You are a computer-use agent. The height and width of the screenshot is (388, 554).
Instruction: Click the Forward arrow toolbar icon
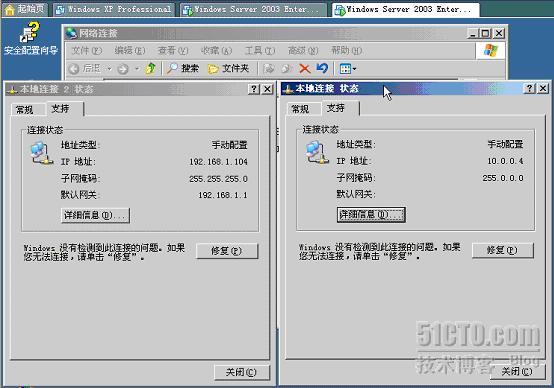point(123,69)
